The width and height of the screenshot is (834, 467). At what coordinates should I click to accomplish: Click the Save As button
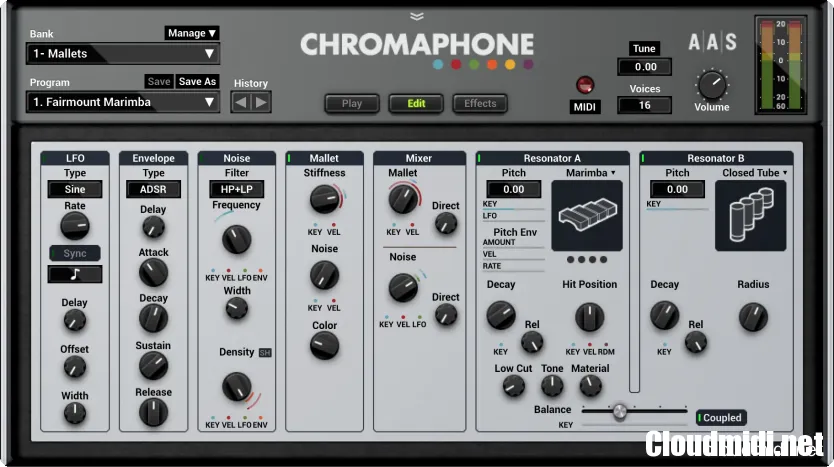click(197, 82)
